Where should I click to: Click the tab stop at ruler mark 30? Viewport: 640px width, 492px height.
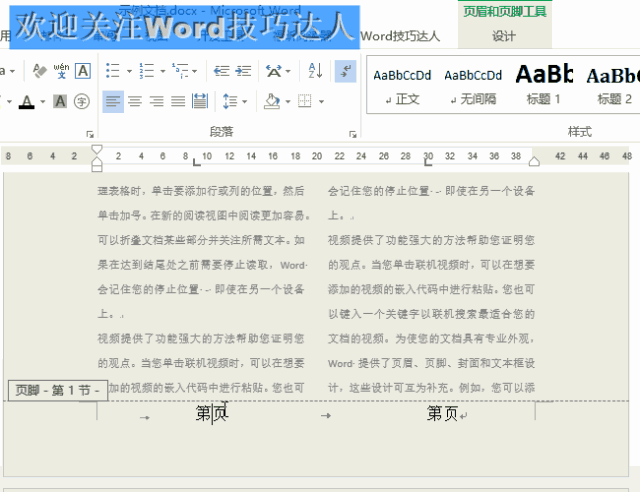428,163
